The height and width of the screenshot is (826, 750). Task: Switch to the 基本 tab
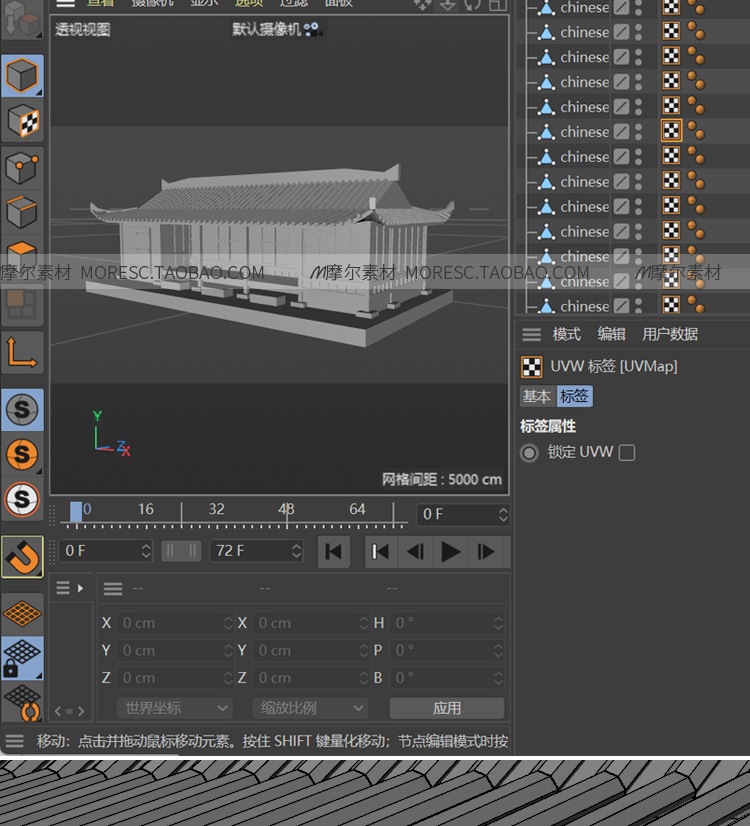(x=537, y=396)
